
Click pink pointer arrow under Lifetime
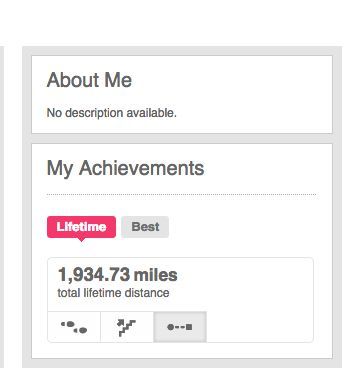pyautogui.click(x=81, y=240)
